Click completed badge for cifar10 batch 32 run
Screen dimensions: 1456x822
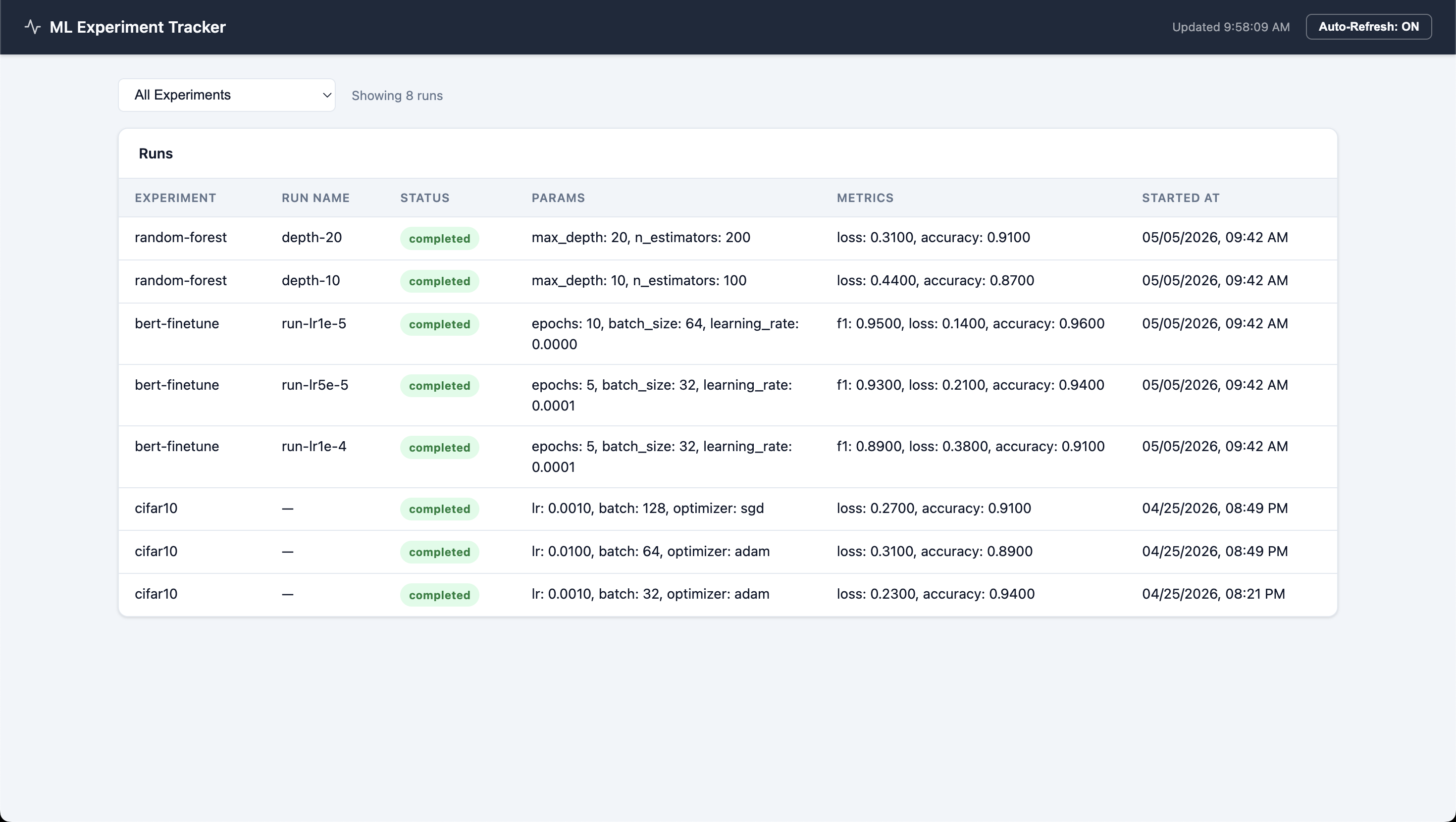click(439, 595)
